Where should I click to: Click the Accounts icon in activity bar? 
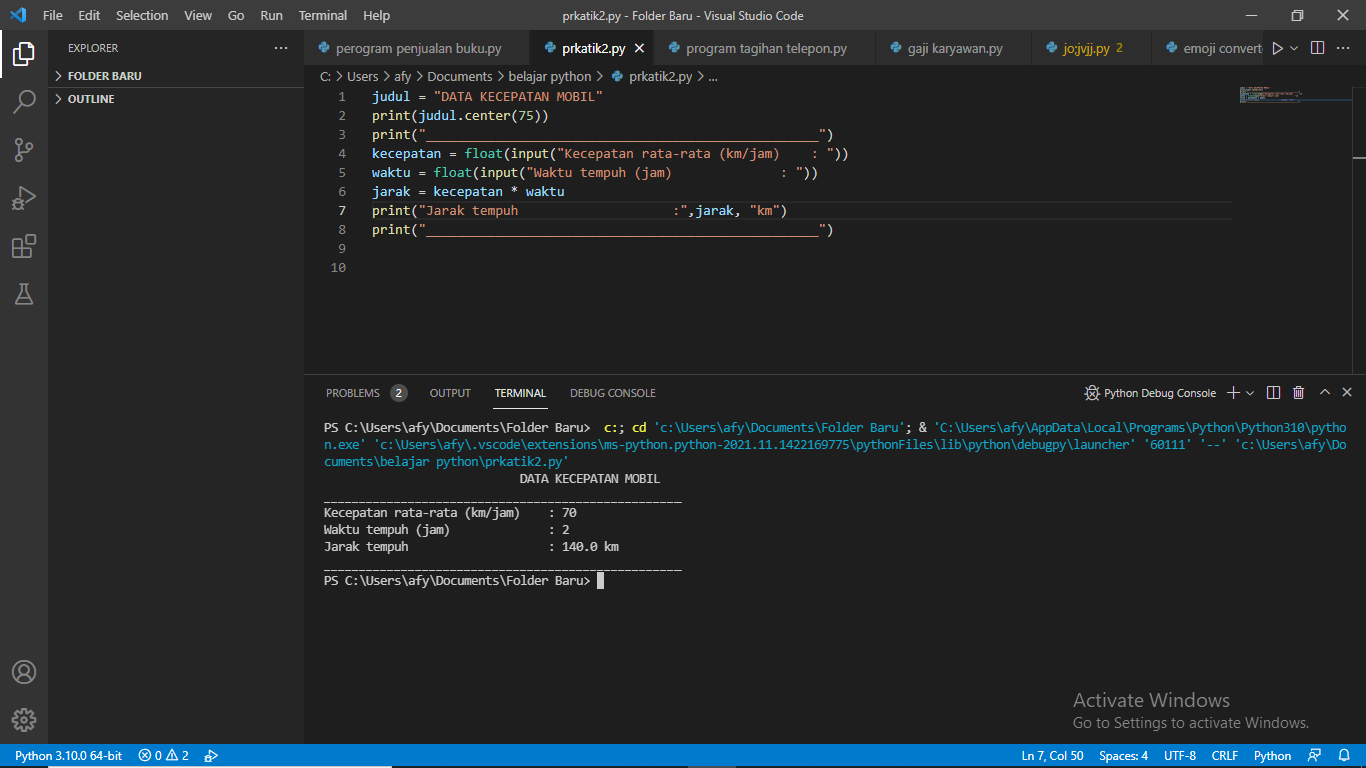point(24,672)
